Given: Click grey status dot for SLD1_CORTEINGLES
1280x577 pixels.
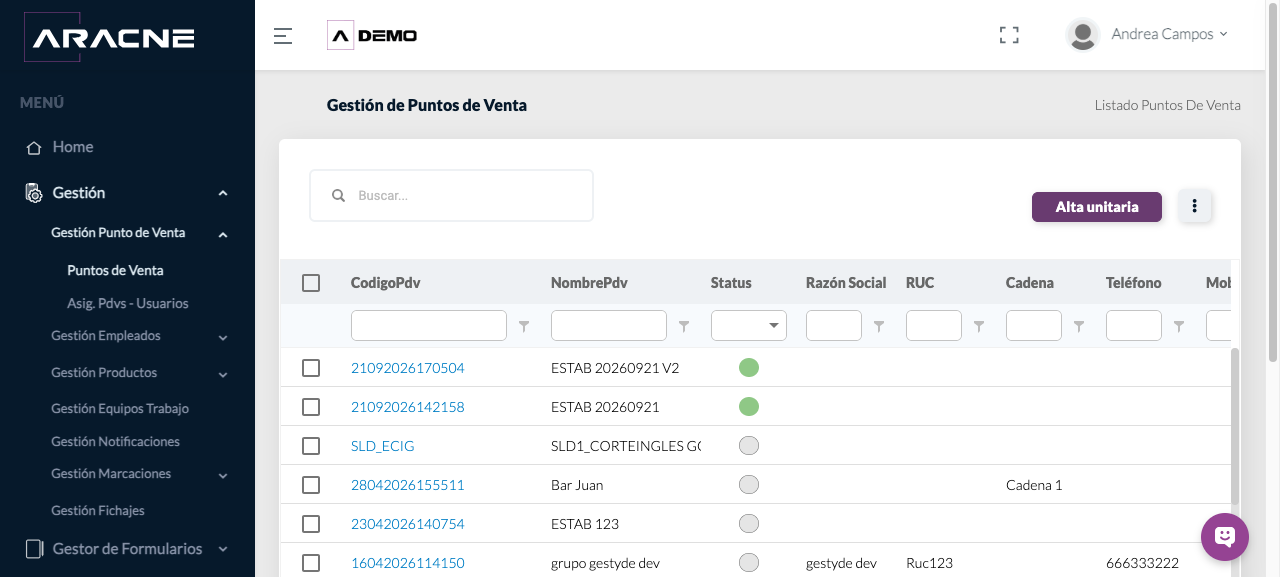Looking at the screenshot, I should point(749,446).
